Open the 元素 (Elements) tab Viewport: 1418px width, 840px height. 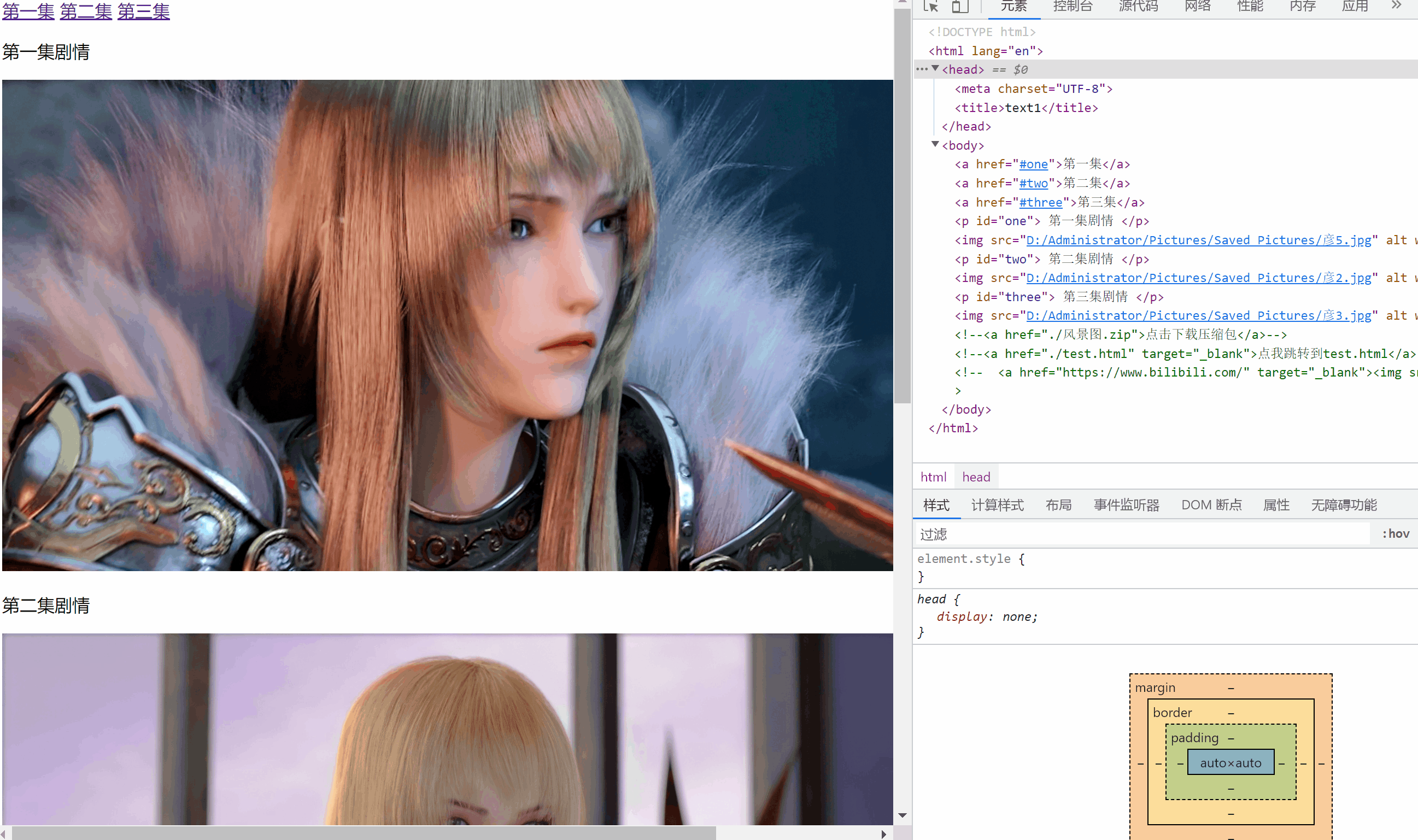click(1014, 6)
